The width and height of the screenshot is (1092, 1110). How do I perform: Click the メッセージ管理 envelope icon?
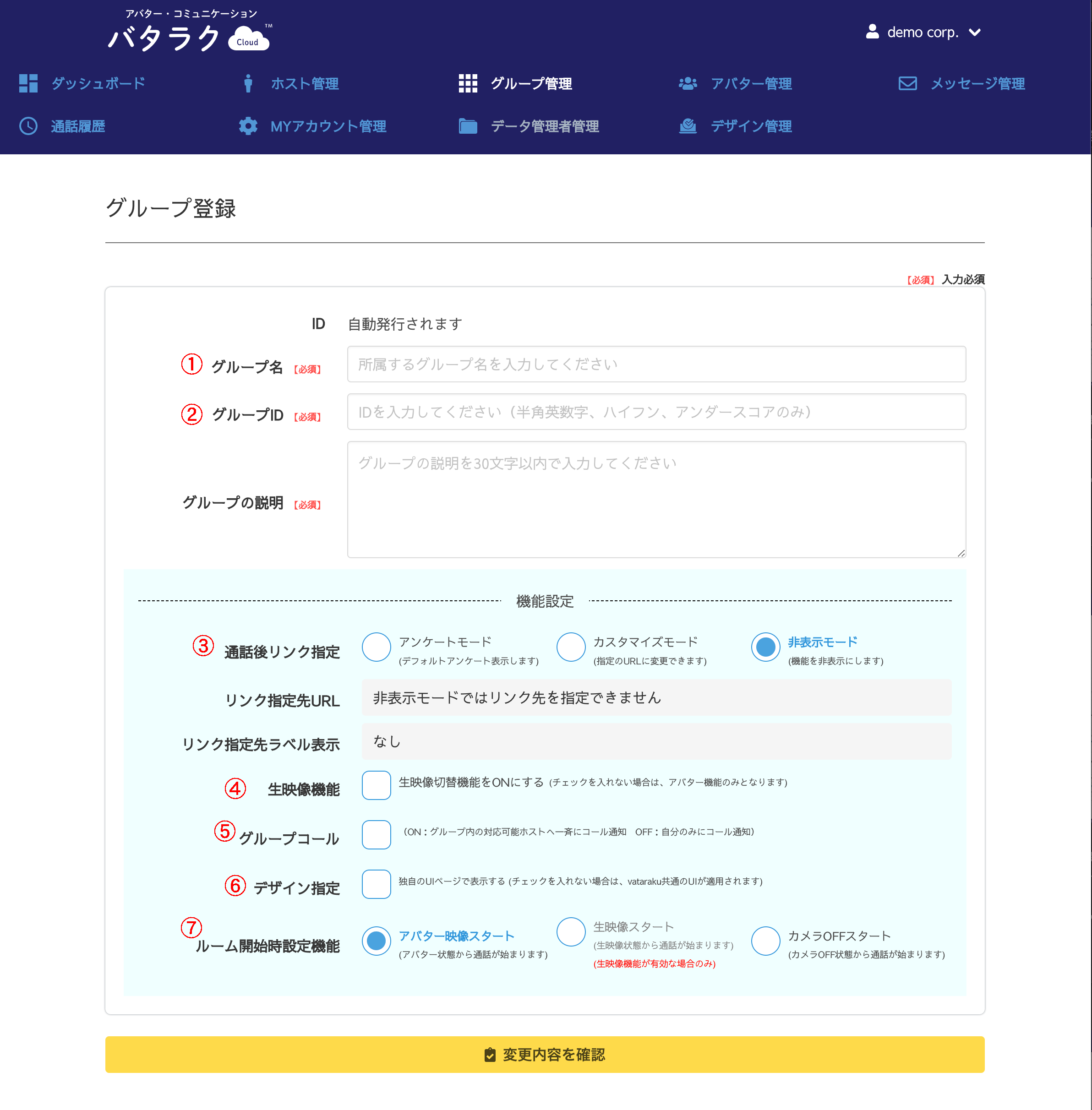pyautogui.click(x=907, y=84)
